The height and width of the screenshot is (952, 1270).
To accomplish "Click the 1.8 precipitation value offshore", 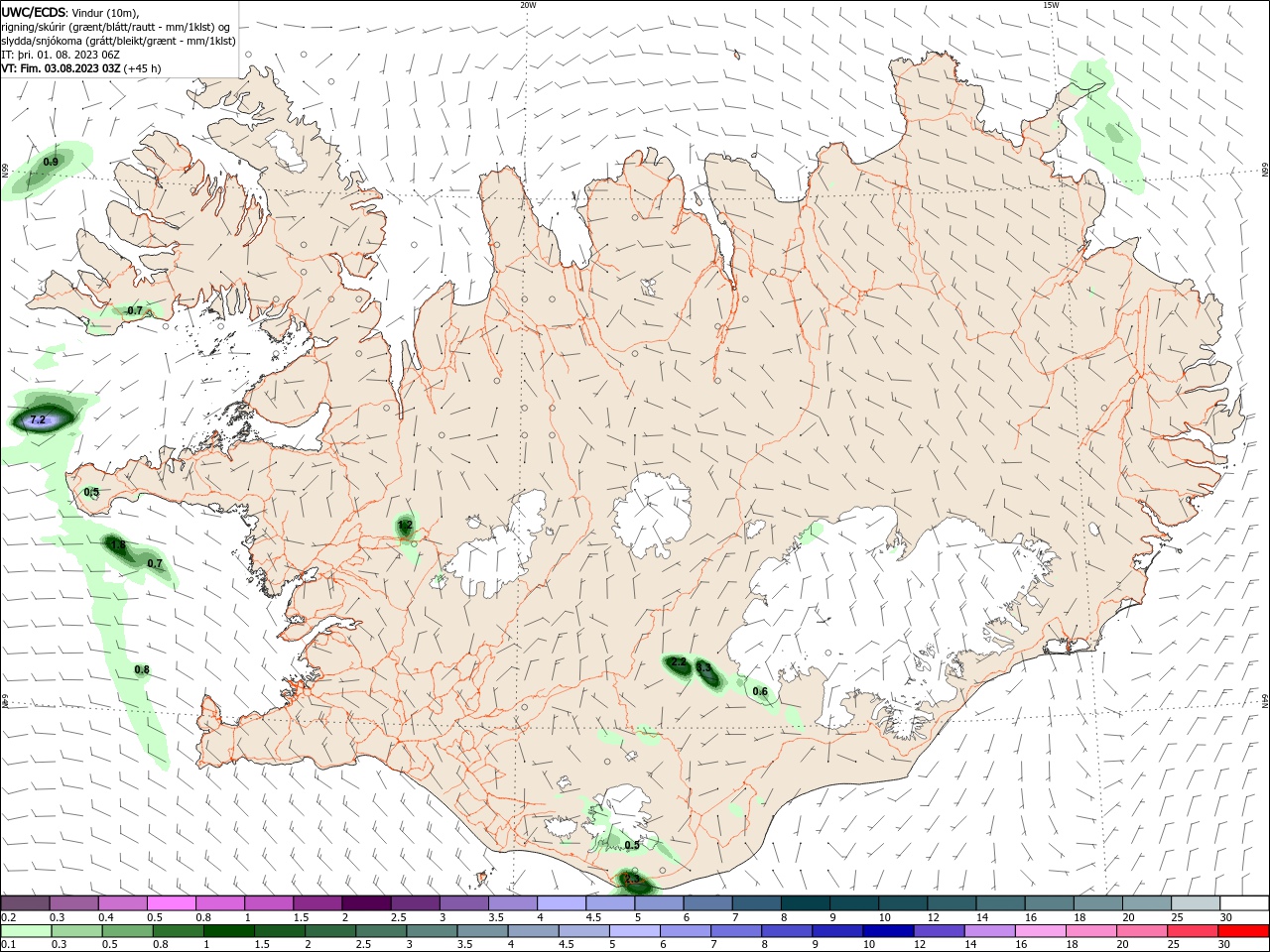I will [x=118, y=545].
